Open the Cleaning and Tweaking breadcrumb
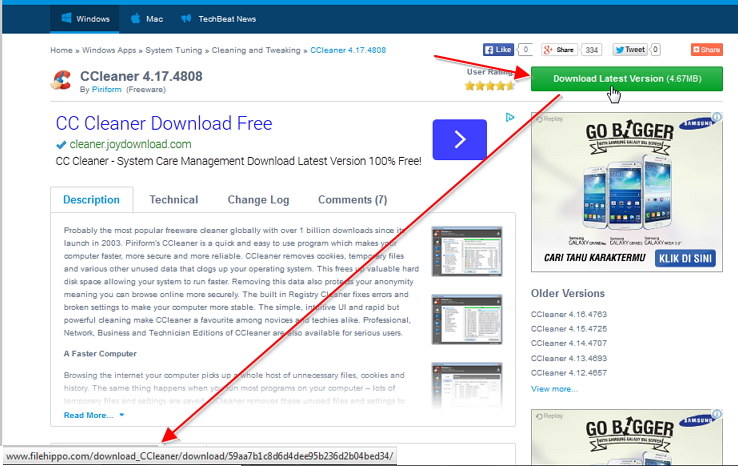This screenshot has height=466, width=738. point(256,50)
